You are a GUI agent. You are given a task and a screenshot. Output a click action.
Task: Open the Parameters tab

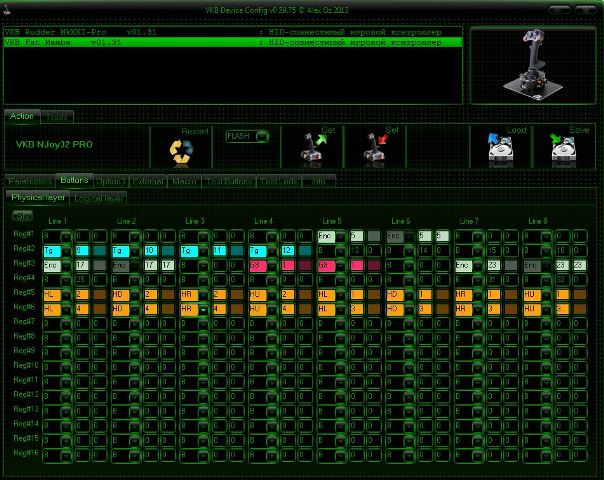click(x=29, y=181)
